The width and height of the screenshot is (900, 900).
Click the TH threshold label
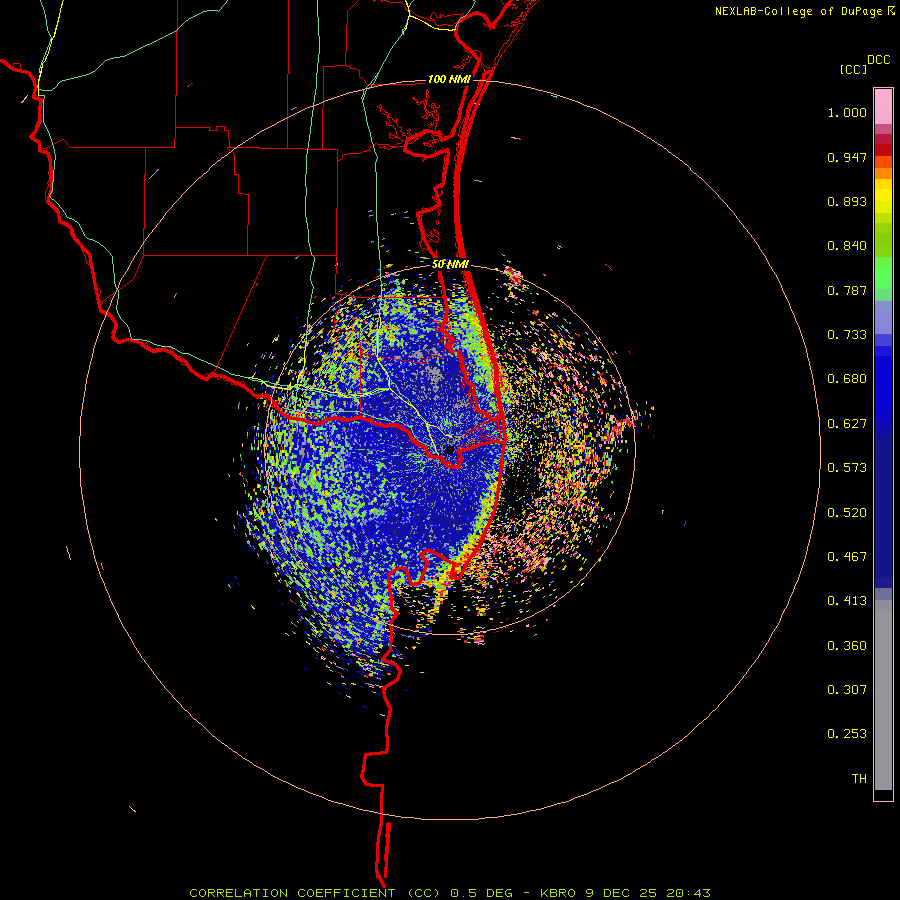click(859, 779)
